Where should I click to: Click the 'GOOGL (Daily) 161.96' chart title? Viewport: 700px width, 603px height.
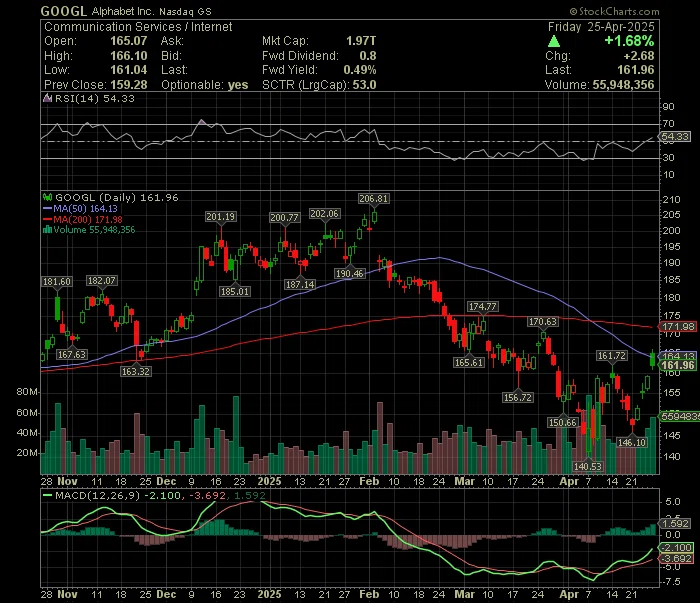(117, 197)
